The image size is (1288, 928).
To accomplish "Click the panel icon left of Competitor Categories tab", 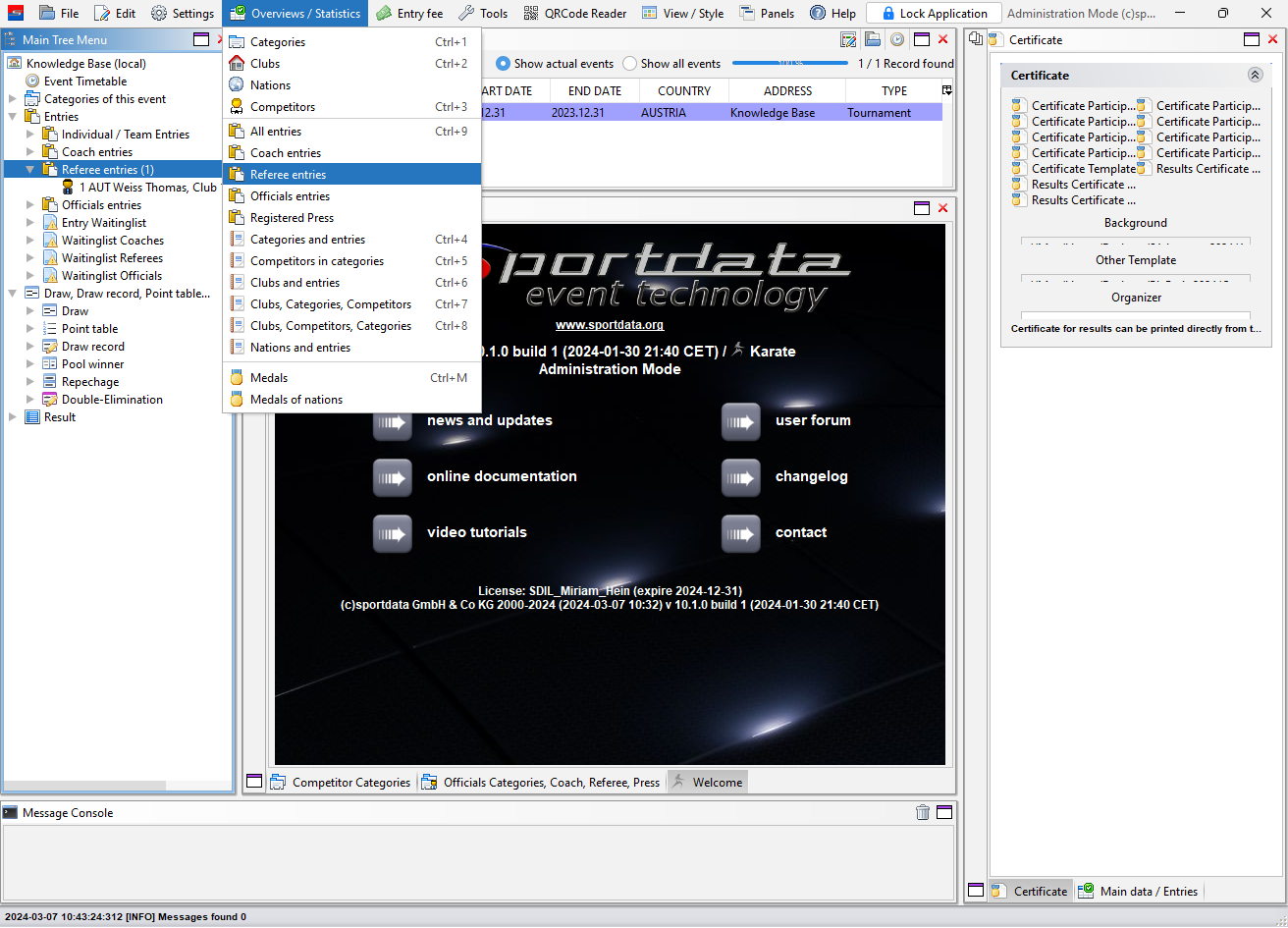I will click(x=254, y=782).
